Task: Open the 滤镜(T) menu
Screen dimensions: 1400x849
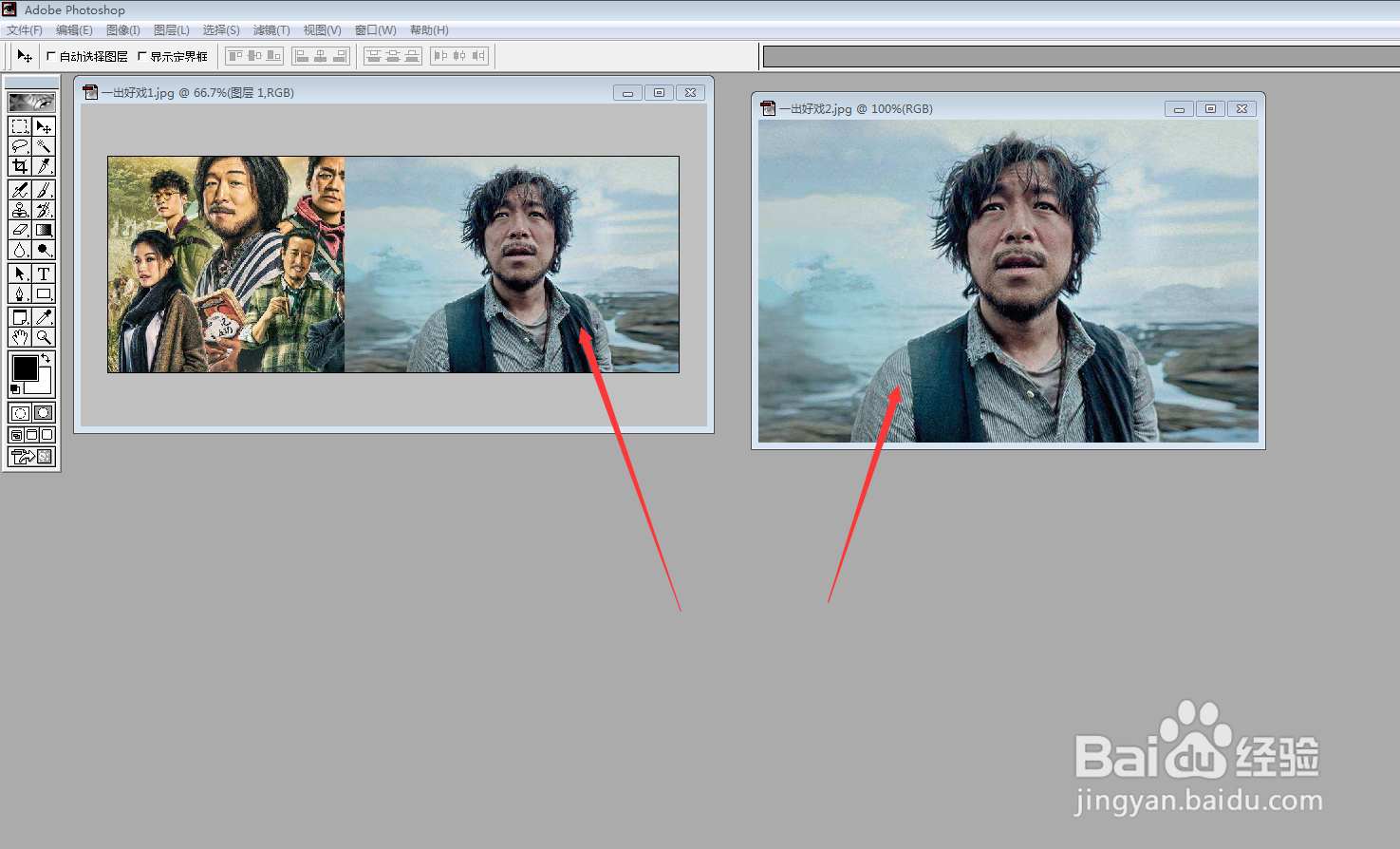Action: [271, 30]
